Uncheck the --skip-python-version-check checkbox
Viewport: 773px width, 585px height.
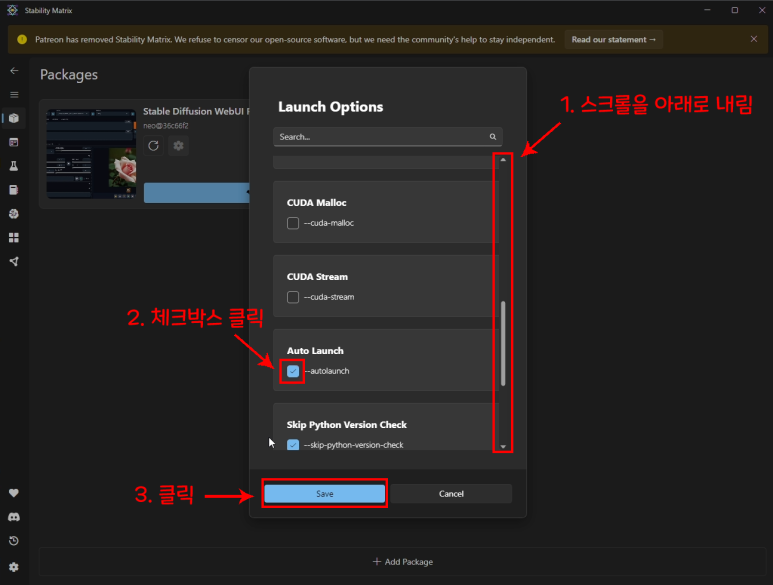pyautogui.click(x=293, y=445)
